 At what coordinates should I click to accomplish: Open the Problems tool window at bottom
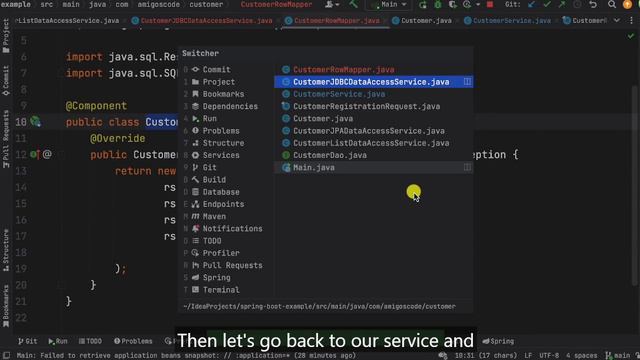(133, 341)
